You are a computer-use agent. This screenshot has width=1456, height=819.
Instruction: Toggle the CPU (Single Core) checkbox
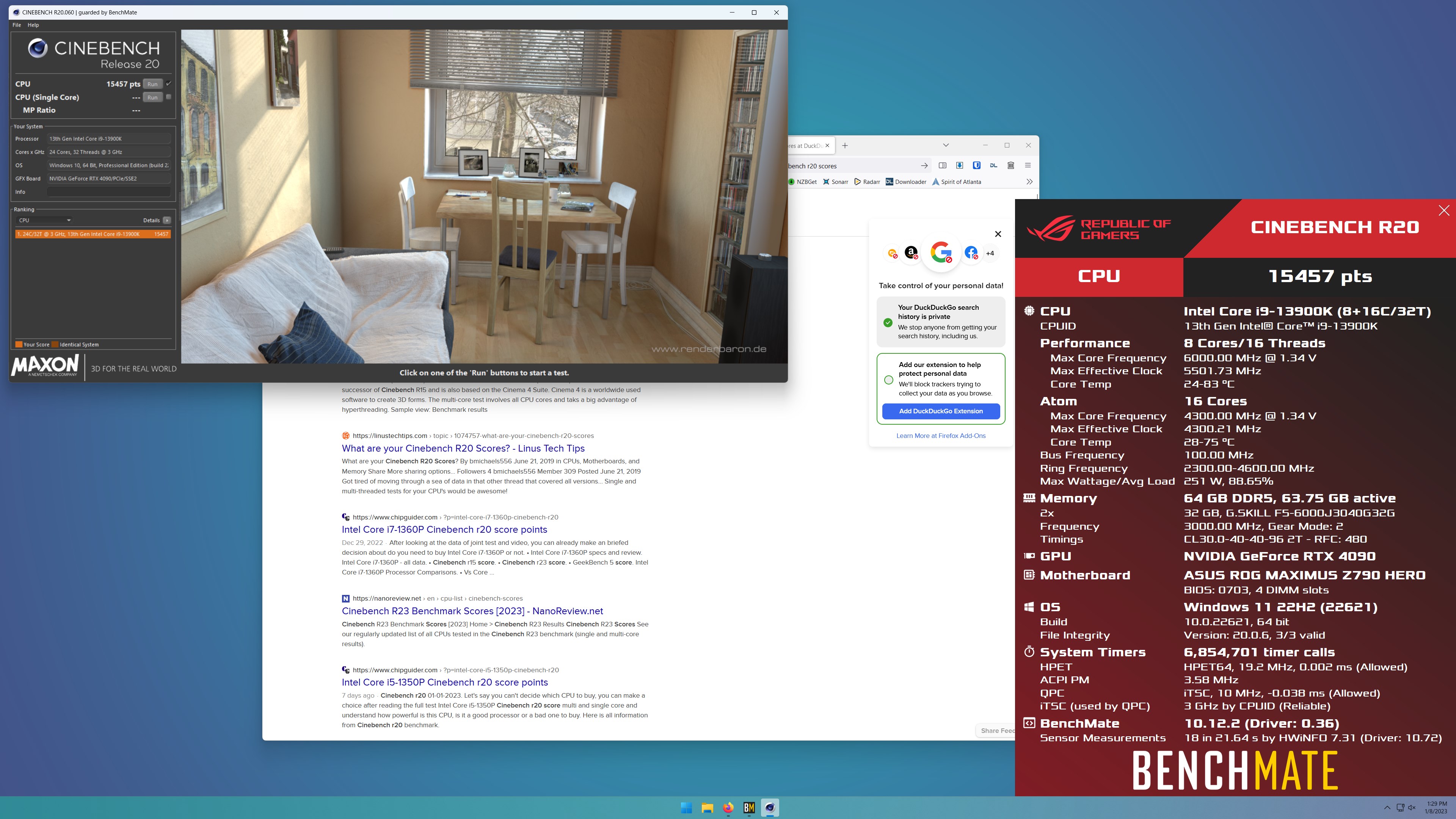[x=168, y=97]
